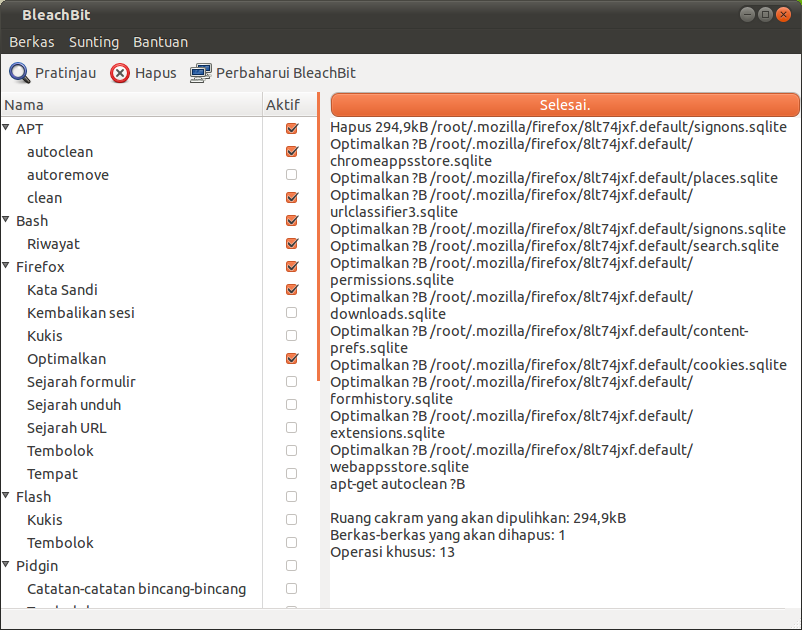
Task: Collapse the Pidgin tree group
Action: [x=6, y=565]
